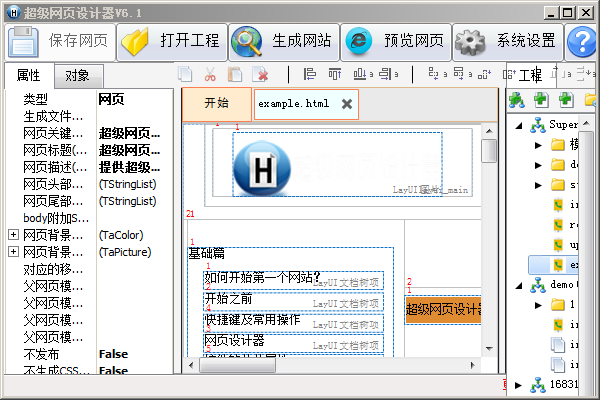
Task: Expand the folder named 1 under demo
Action: tap(538, 305)
